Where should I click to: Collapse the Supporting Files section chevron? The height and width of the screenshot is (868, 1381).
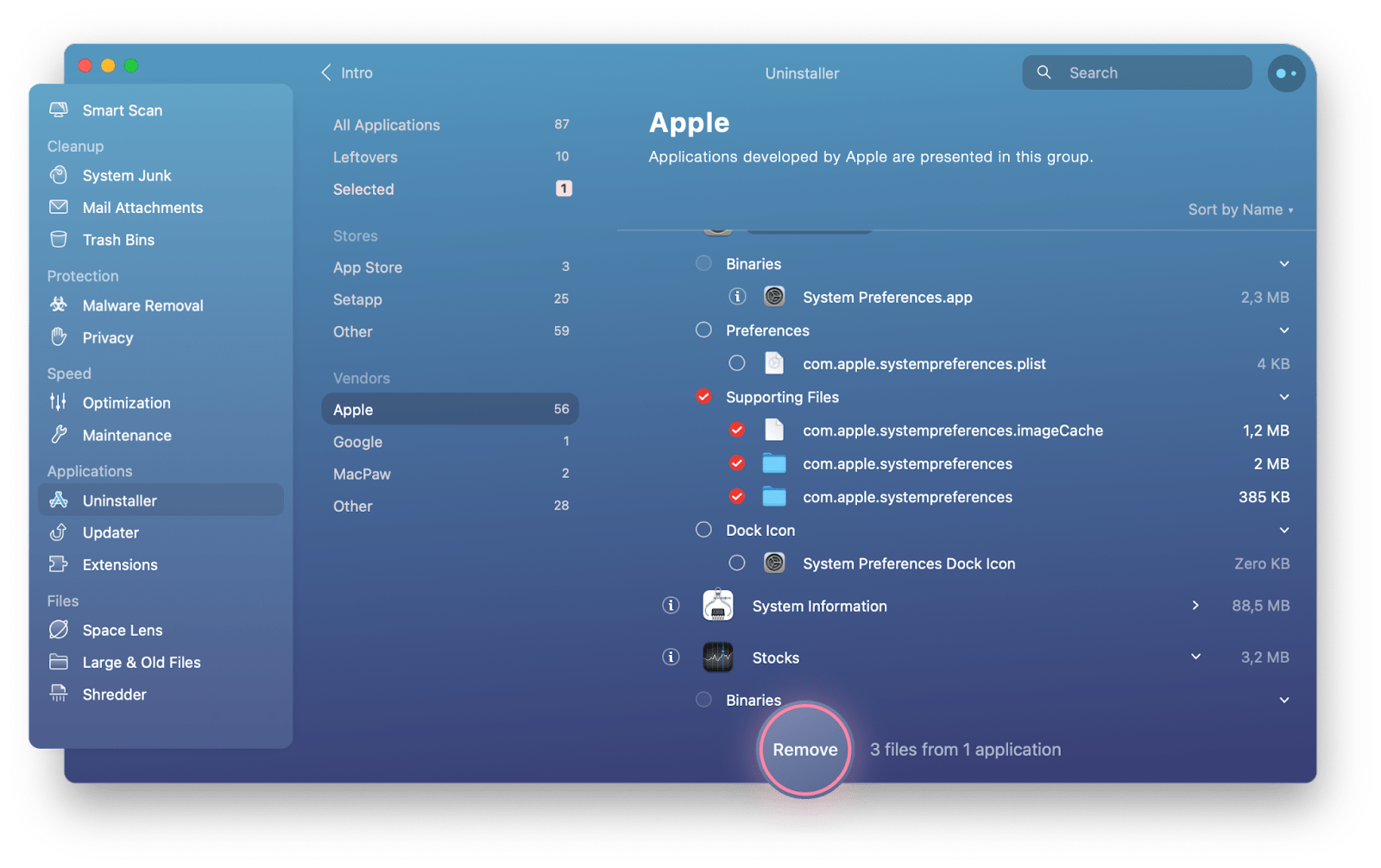pos(1284,397)
